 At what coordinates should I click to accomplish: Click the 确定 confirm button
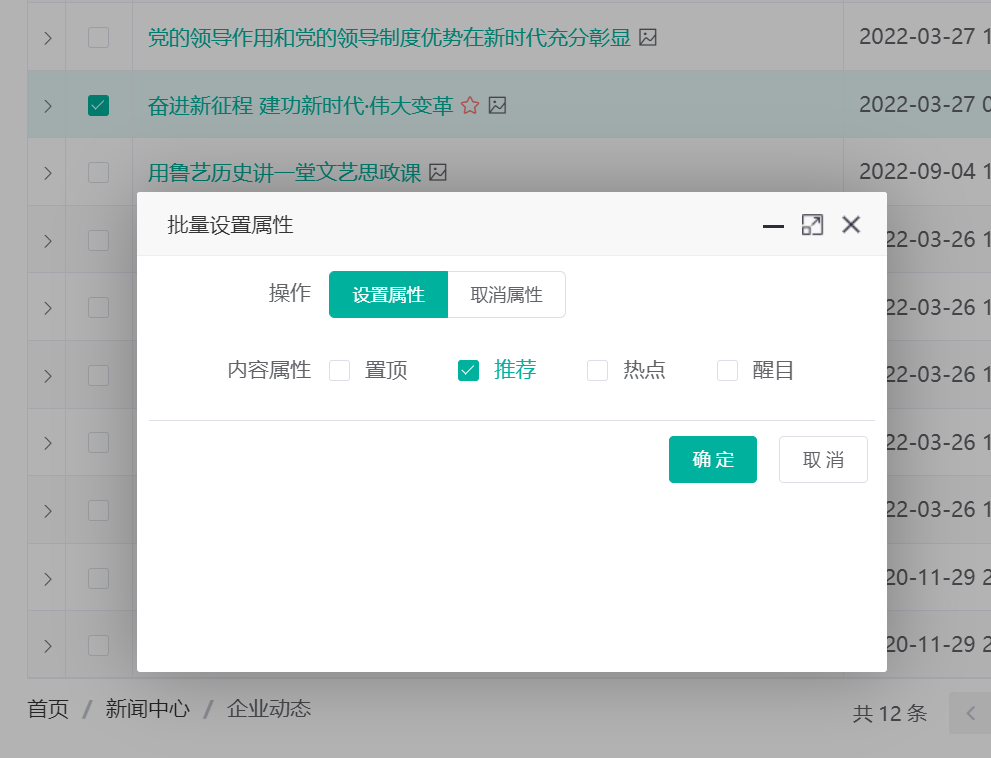pos(712,459)
